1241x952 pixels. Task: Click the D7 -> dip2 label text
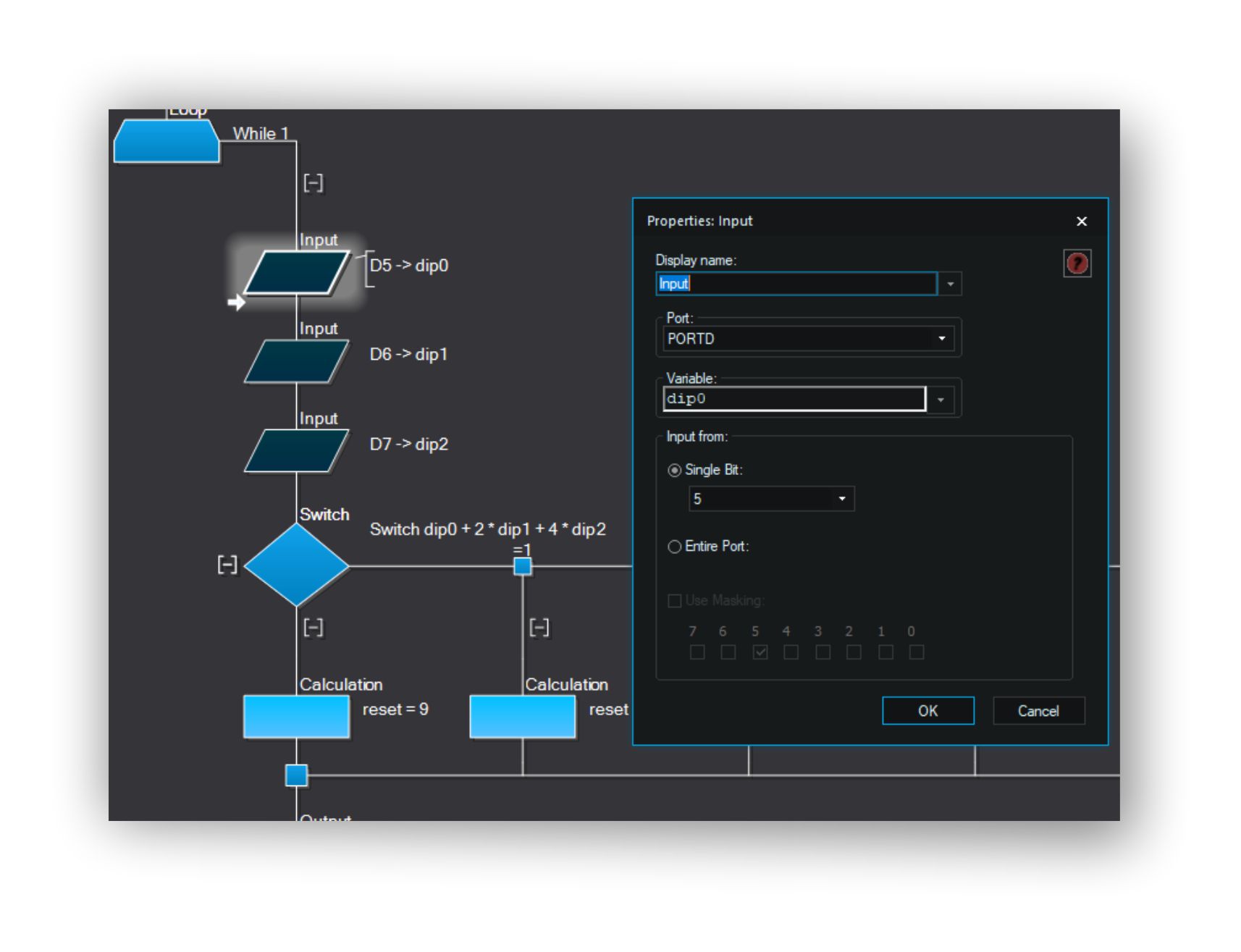(x=409, y=445)
